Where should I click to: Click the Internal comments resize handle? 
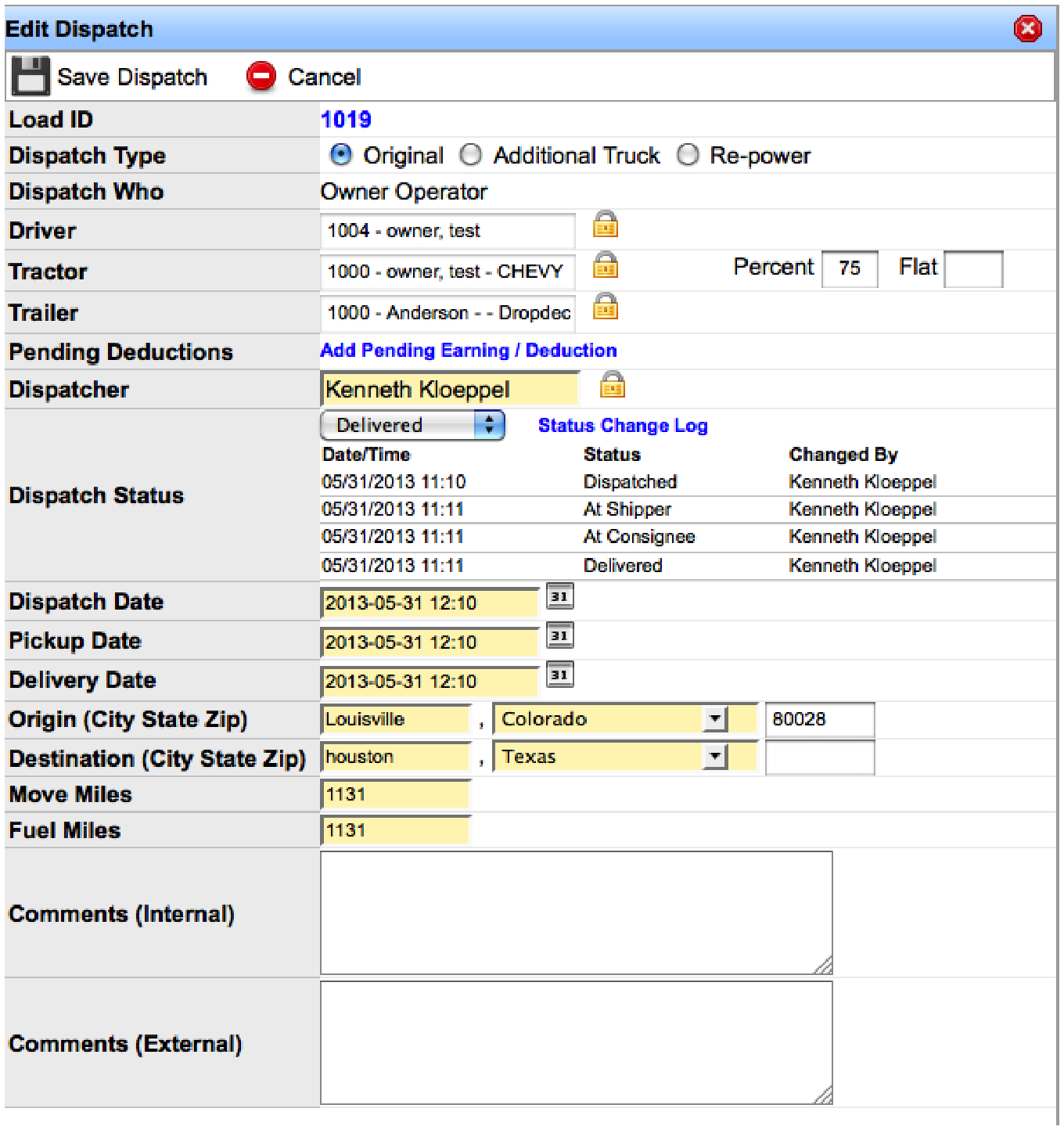(823, 965)
